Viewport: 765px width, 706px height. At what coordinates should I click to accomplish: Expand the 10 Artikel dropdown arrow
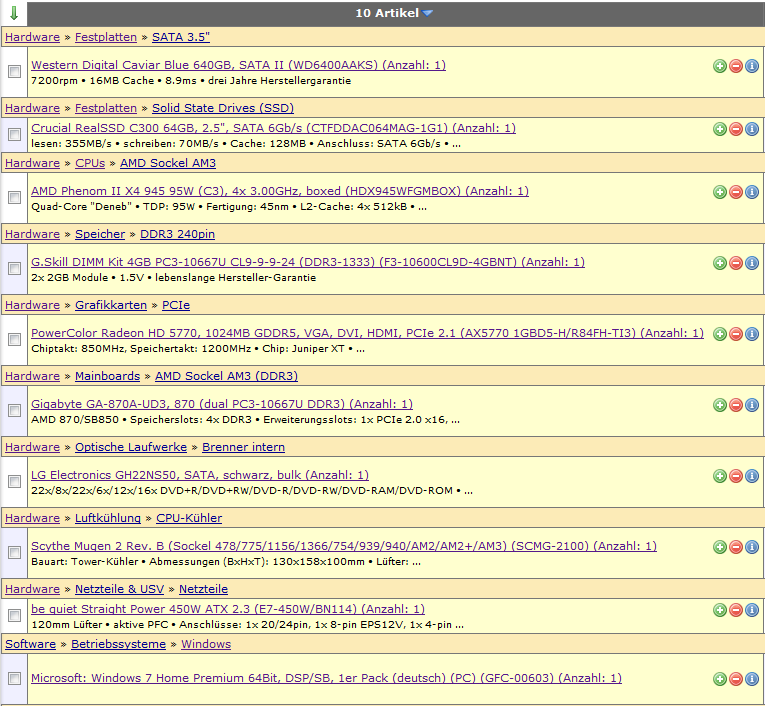click(x=427, y=14)
